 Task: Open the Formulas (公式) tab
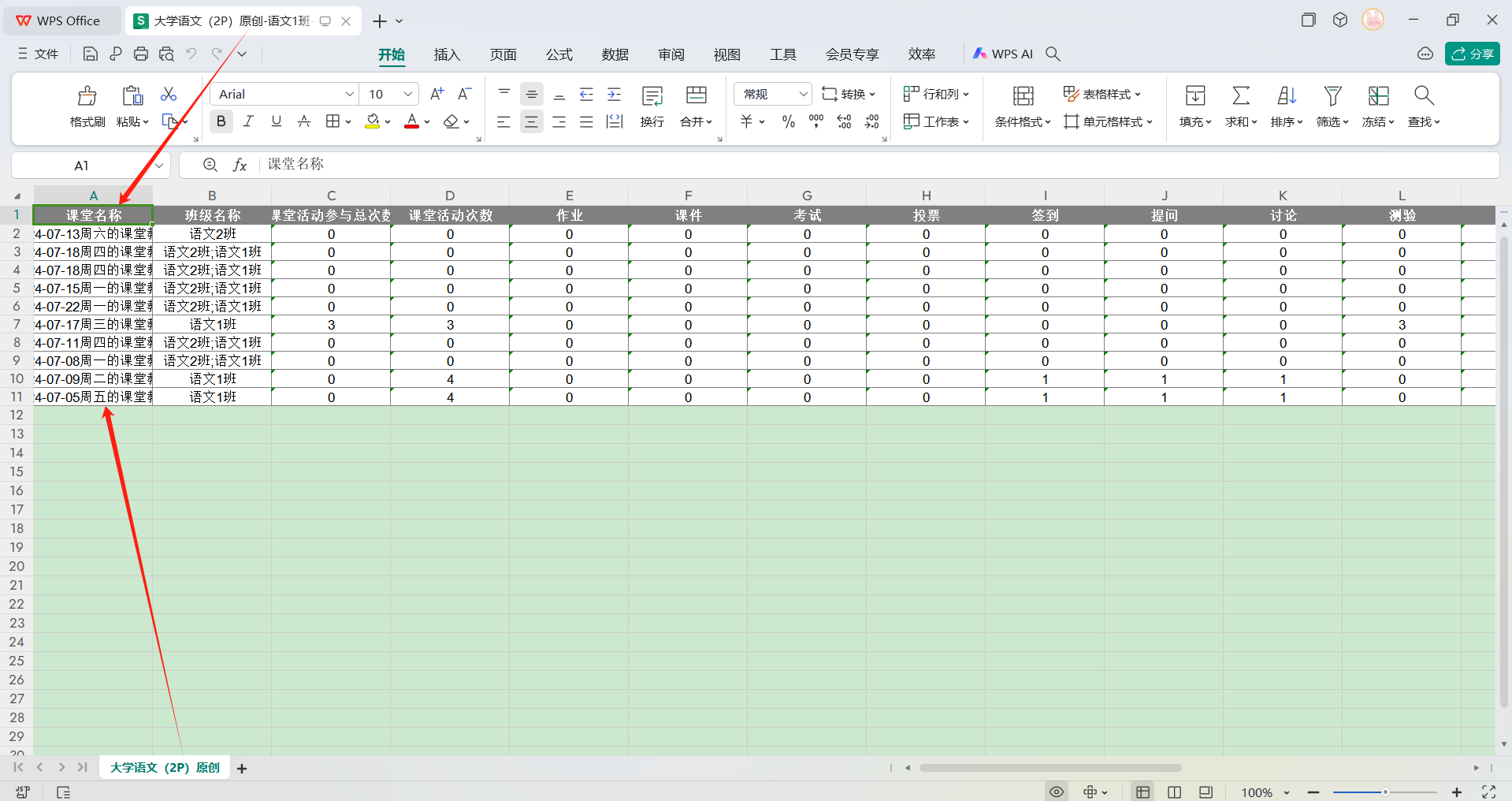[x=559, y=54]
